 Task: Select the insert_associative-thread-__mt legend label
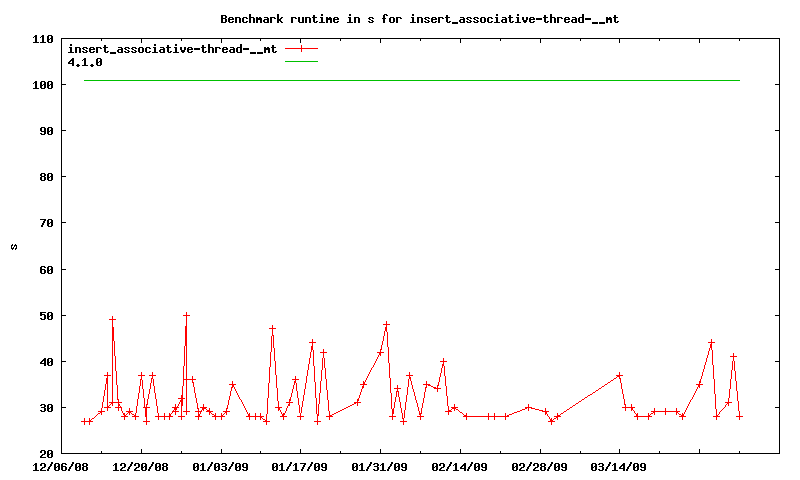pyautogui.click(x=172, y=49)
